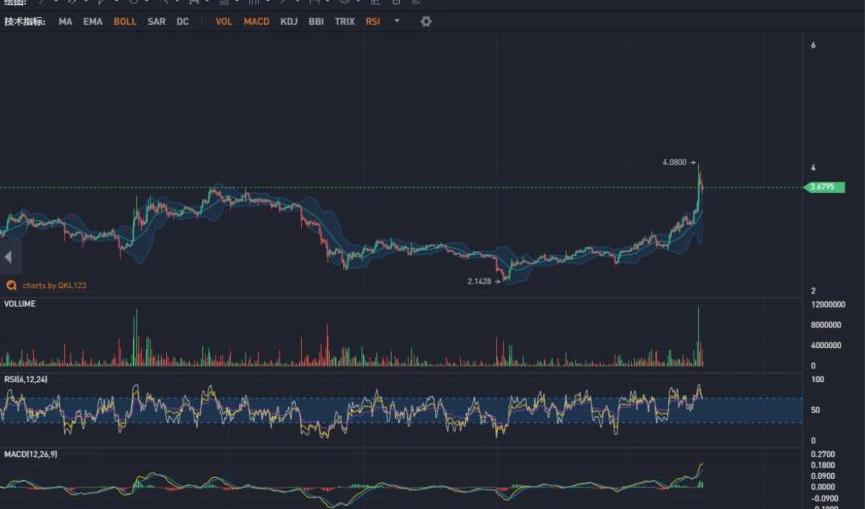The width and height of the screenshot is (865, 509).
Task: Enable the DC indicator
Action: tap(182, 21)
